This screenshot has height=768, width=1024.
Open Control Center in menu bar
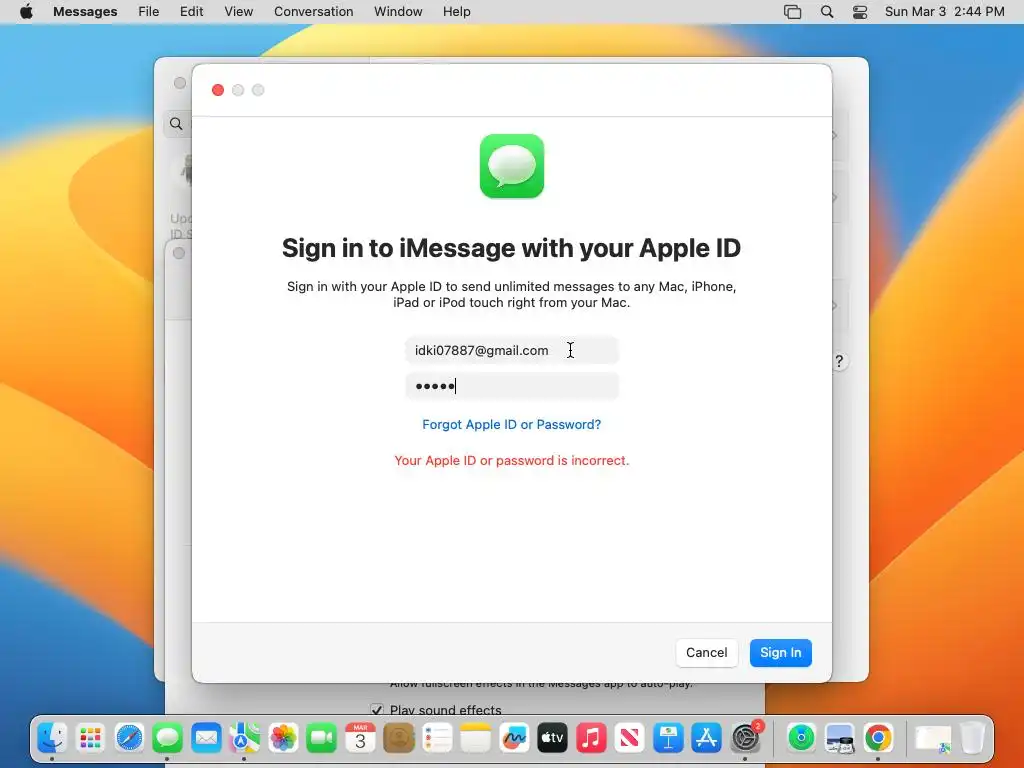coord(860,12)
